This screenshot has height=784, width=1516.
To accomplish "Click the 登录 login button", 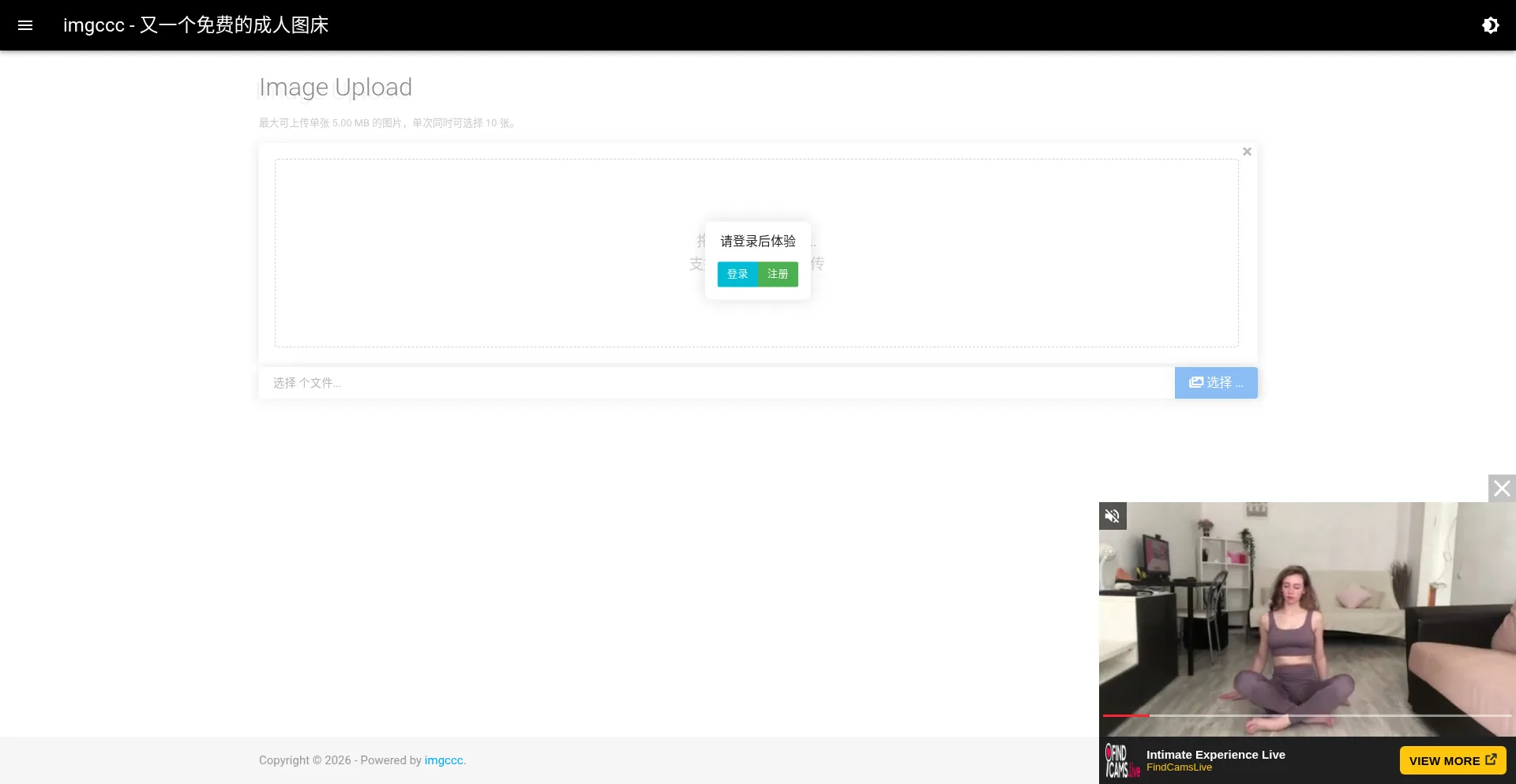I will (737, 274).
